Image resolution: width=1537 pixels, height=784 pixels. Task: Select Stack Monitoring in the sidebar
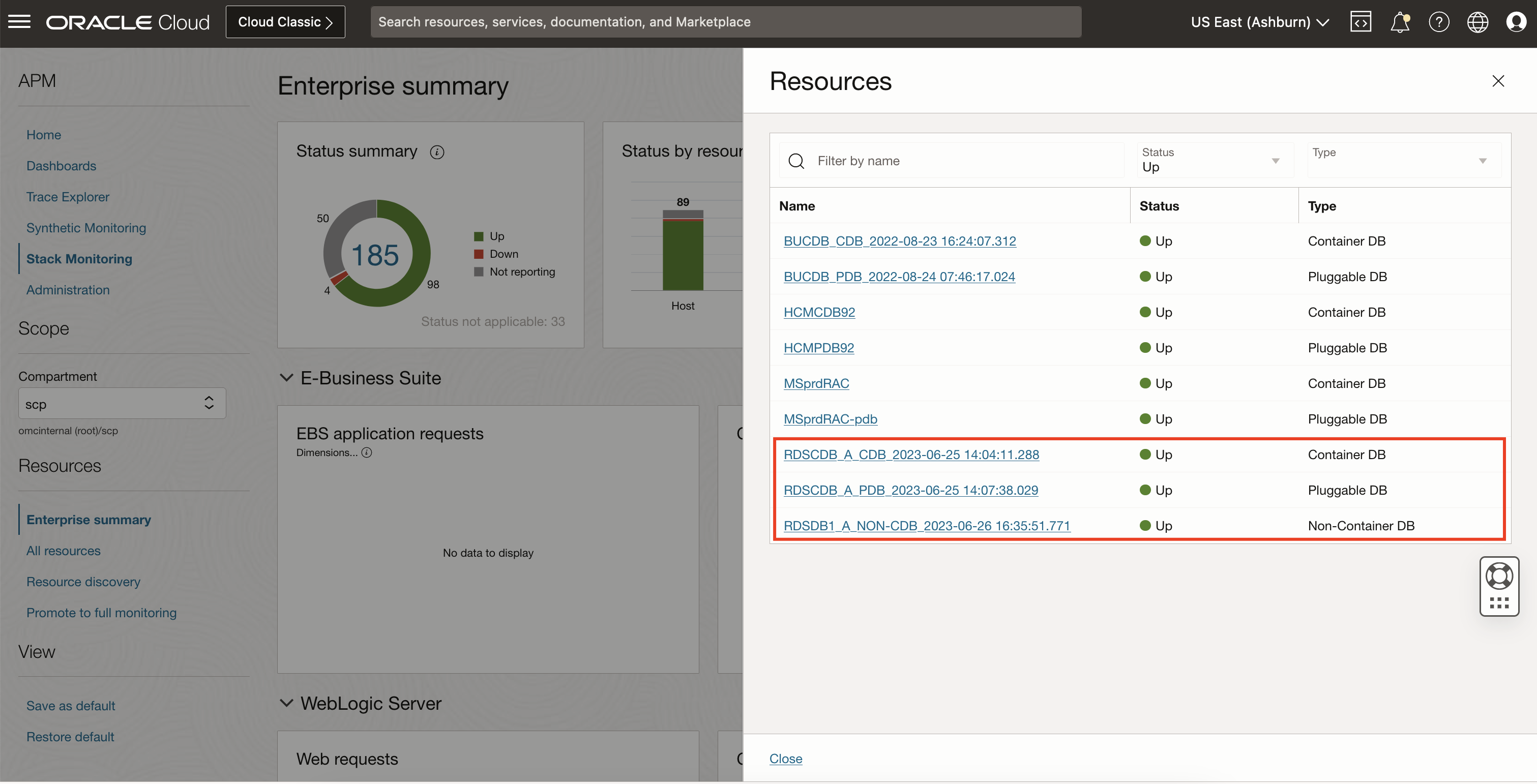tap(79, 258)
